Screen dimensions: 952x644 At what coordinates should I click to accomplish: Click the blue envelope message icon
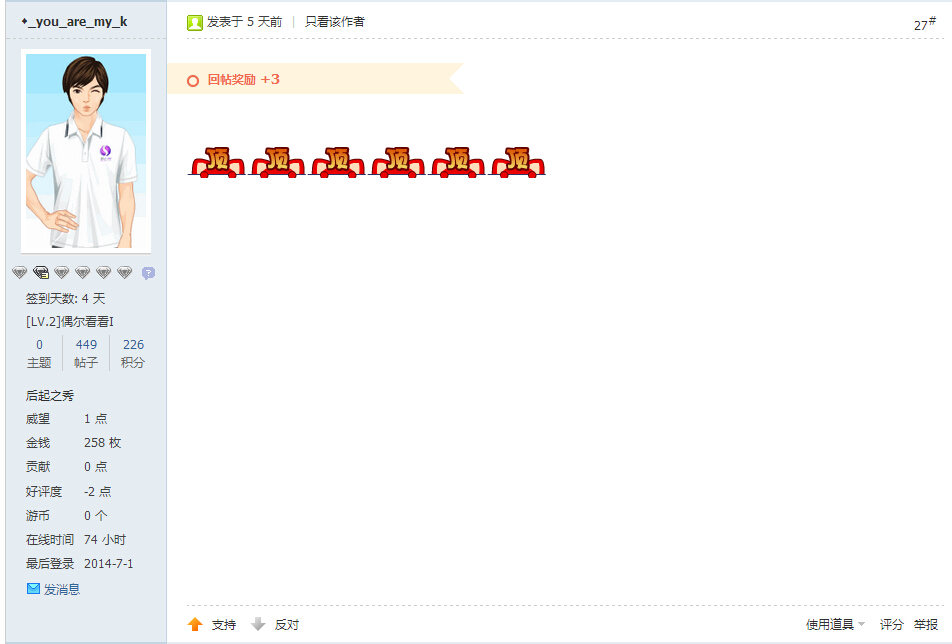(33, 589)
